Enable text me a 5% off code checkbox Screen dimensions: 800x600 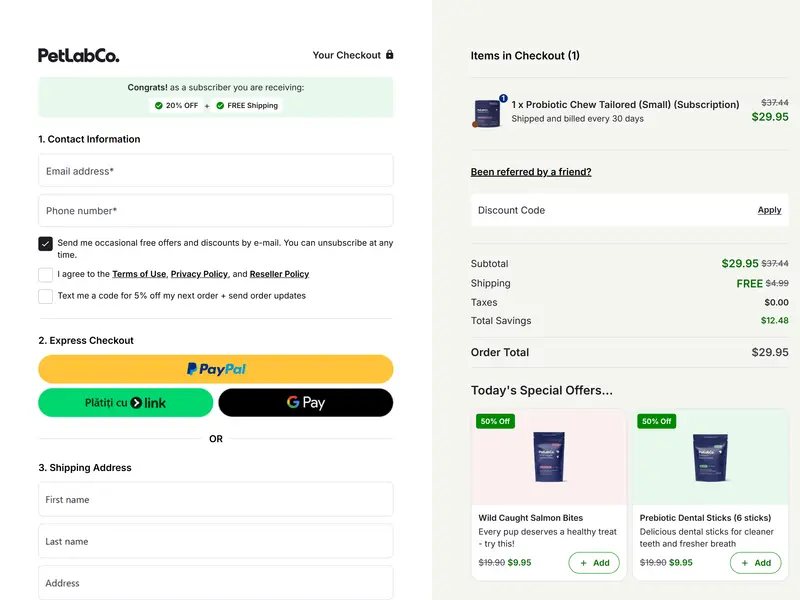tap(46, 296)
